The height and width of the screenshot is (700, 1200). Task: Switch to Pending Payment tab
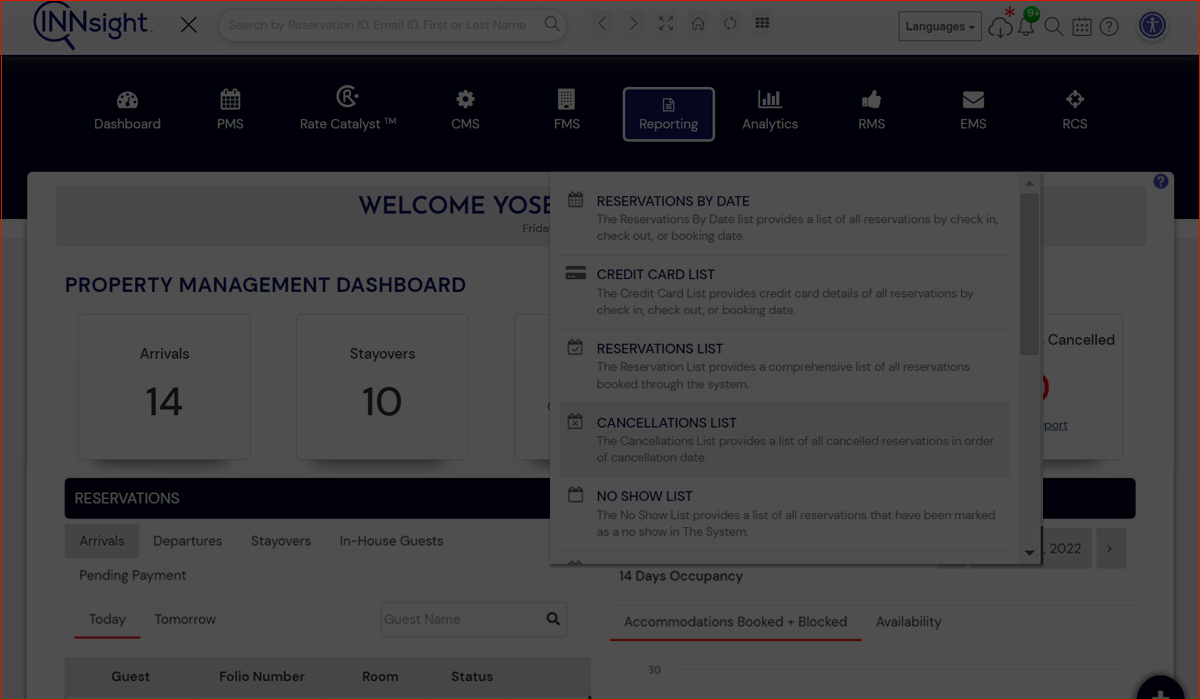(133, 575)
